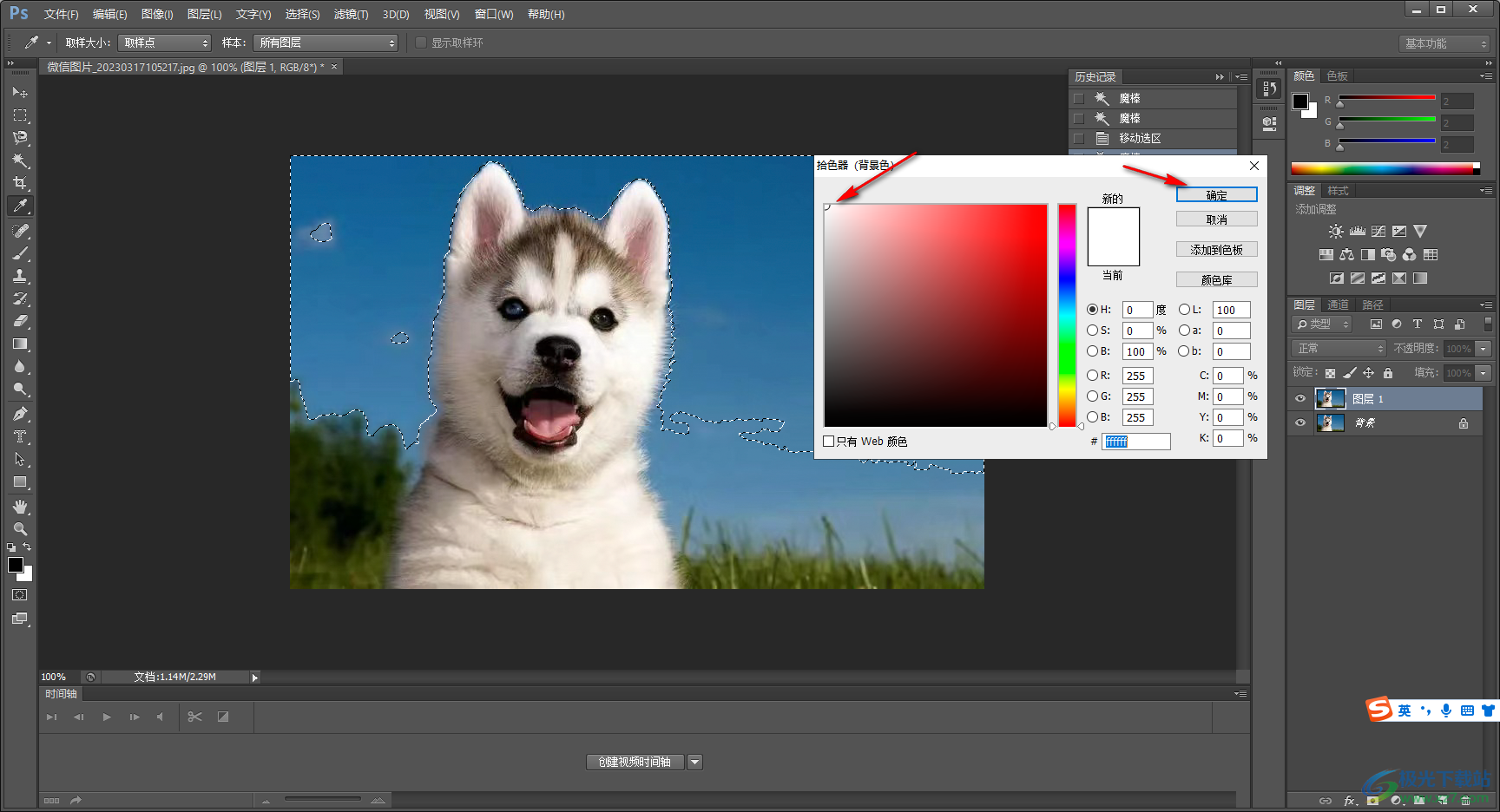This screenshot has width=1500, height=812.
Task: Open the 滤镜(T) menu
Action: [x=351, y=14]
